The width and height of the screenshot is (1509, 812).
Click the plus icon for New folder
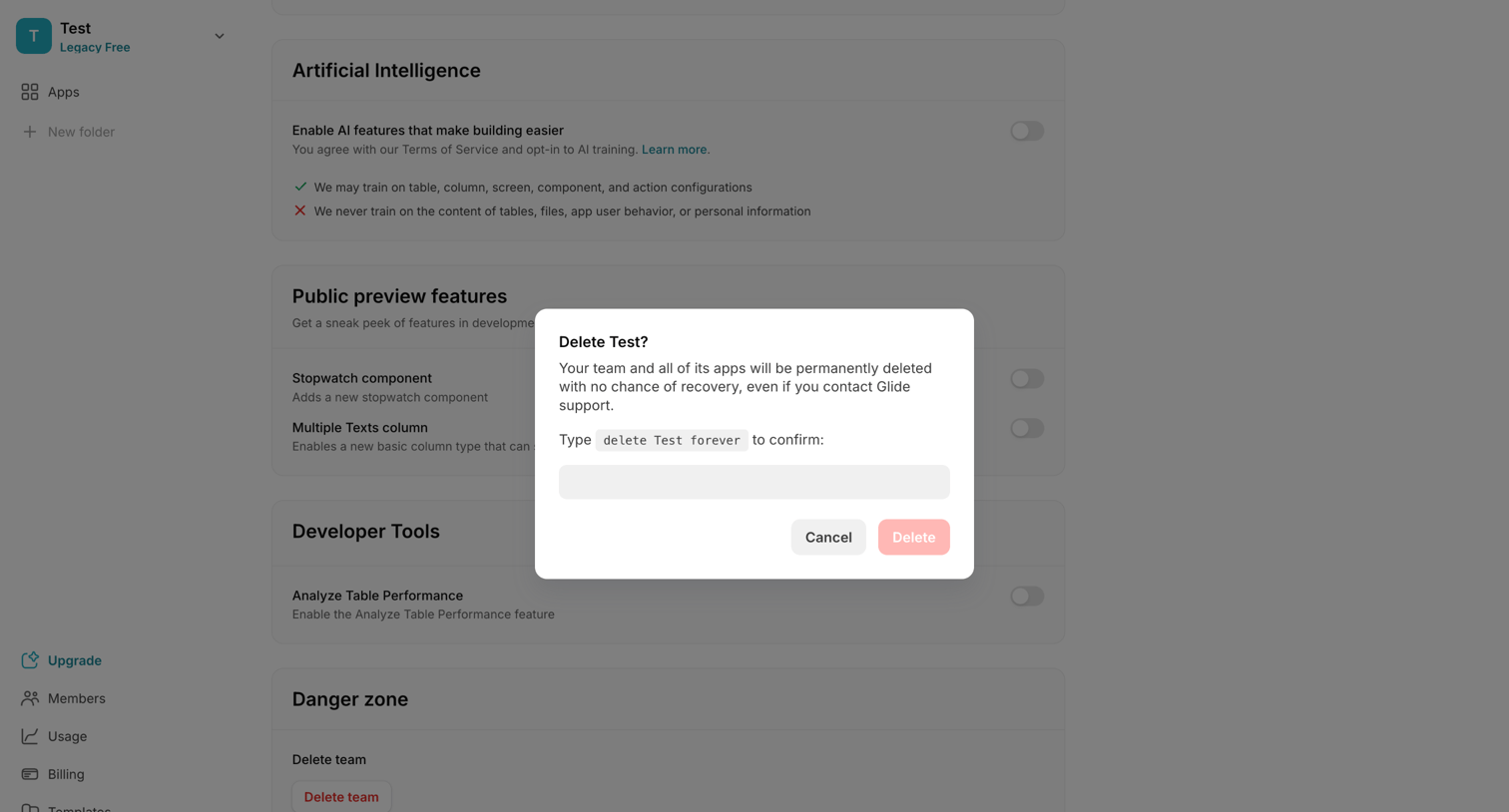pyautogui.click(x=30, y=132)
